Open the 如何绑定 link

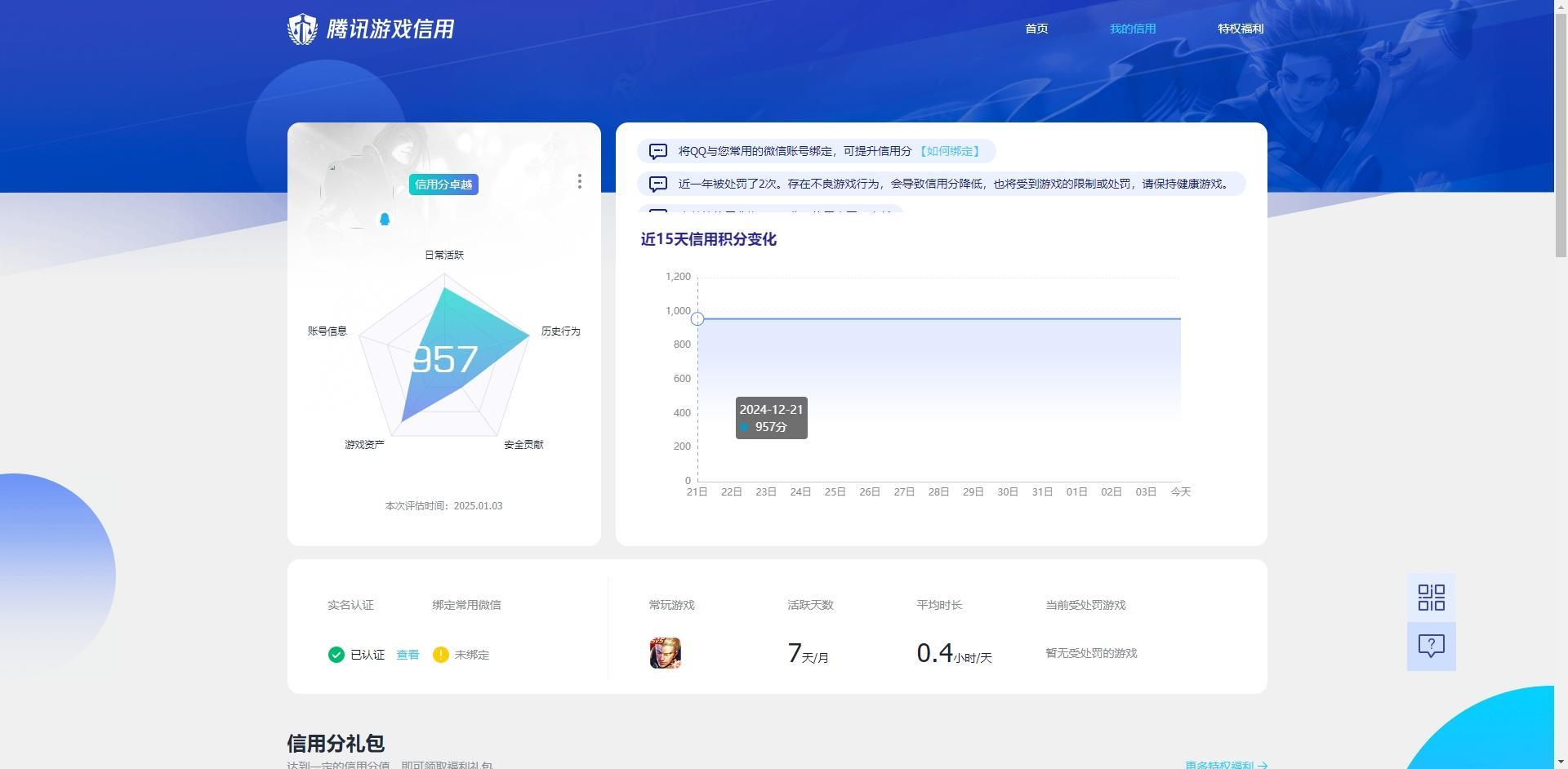coord(949,151)
